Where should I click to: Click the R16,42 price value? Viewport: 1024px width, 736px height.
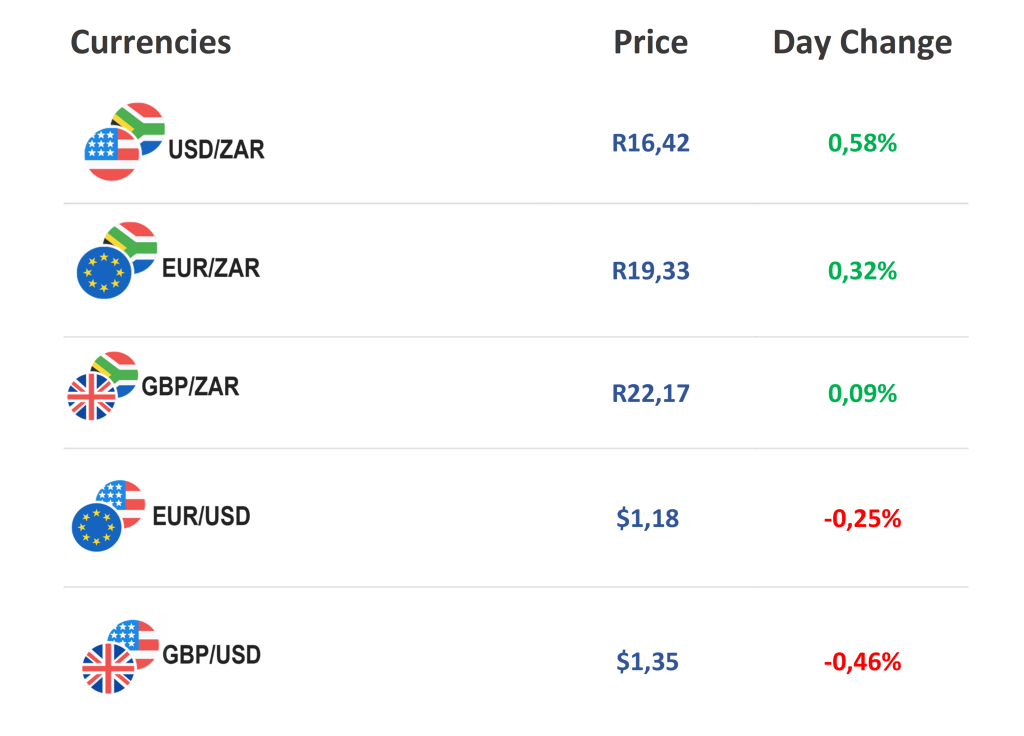(651, 143)
